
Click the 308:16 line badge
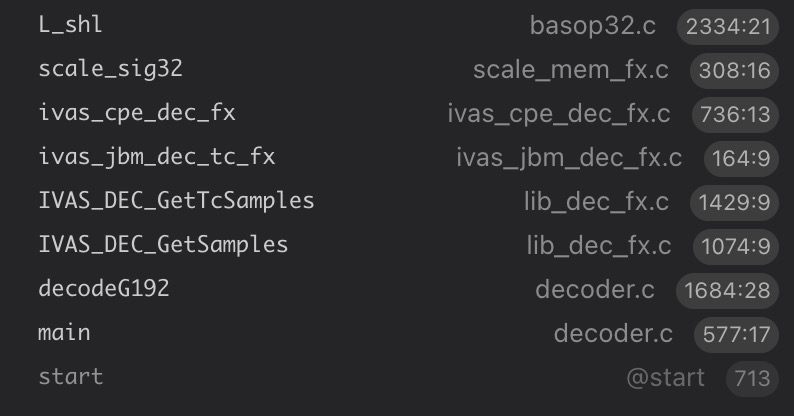734,70
